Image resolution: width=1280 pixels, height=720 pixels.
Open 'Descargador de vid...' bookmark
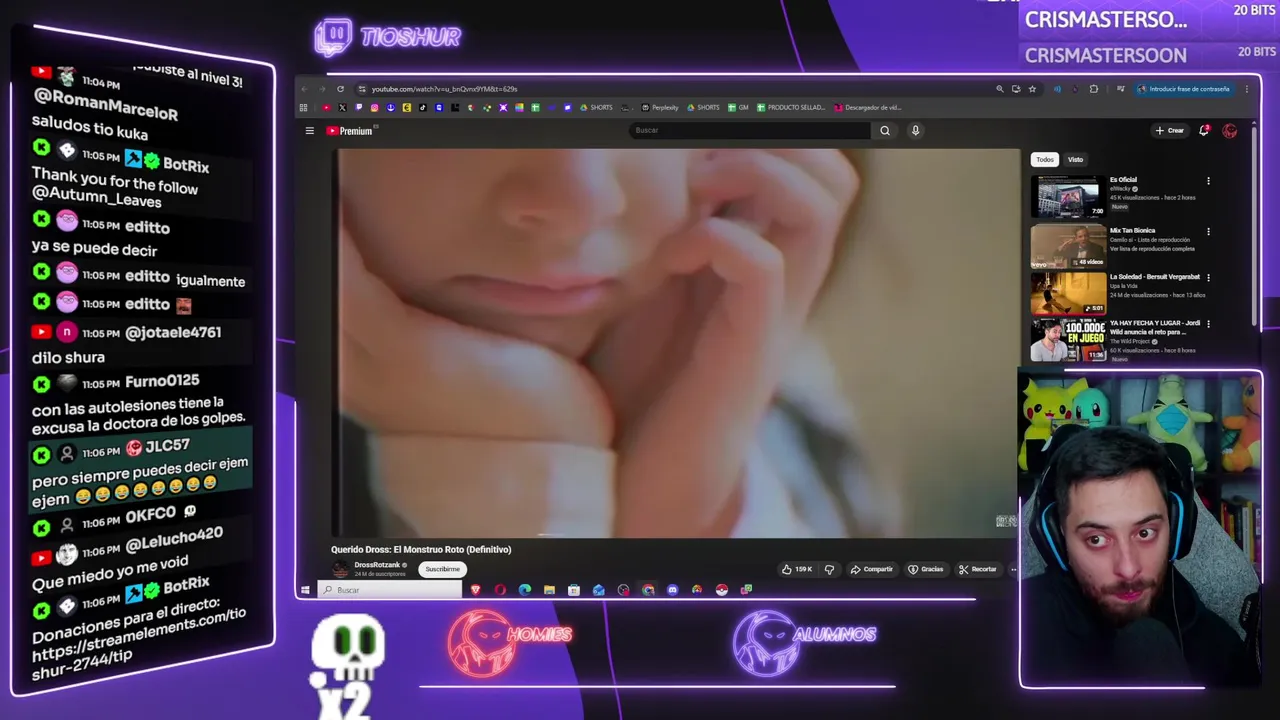(868, 107)
